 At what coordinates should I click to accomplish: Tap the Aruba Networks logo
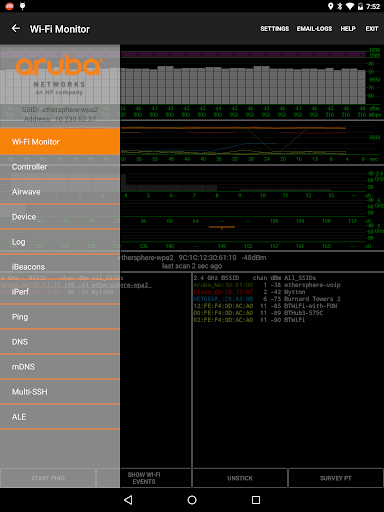[59, 74]
